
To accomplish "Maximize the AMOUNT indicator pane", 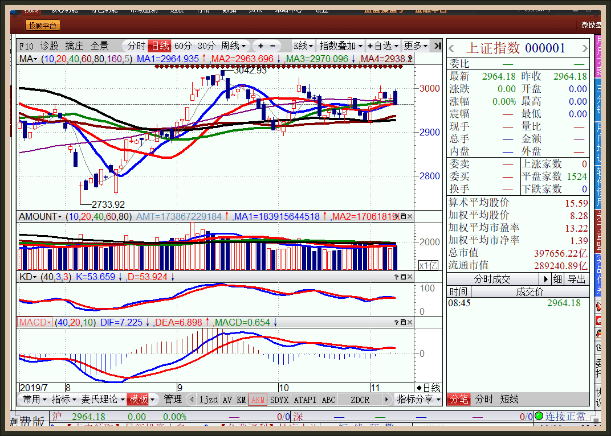I will 404,216.
